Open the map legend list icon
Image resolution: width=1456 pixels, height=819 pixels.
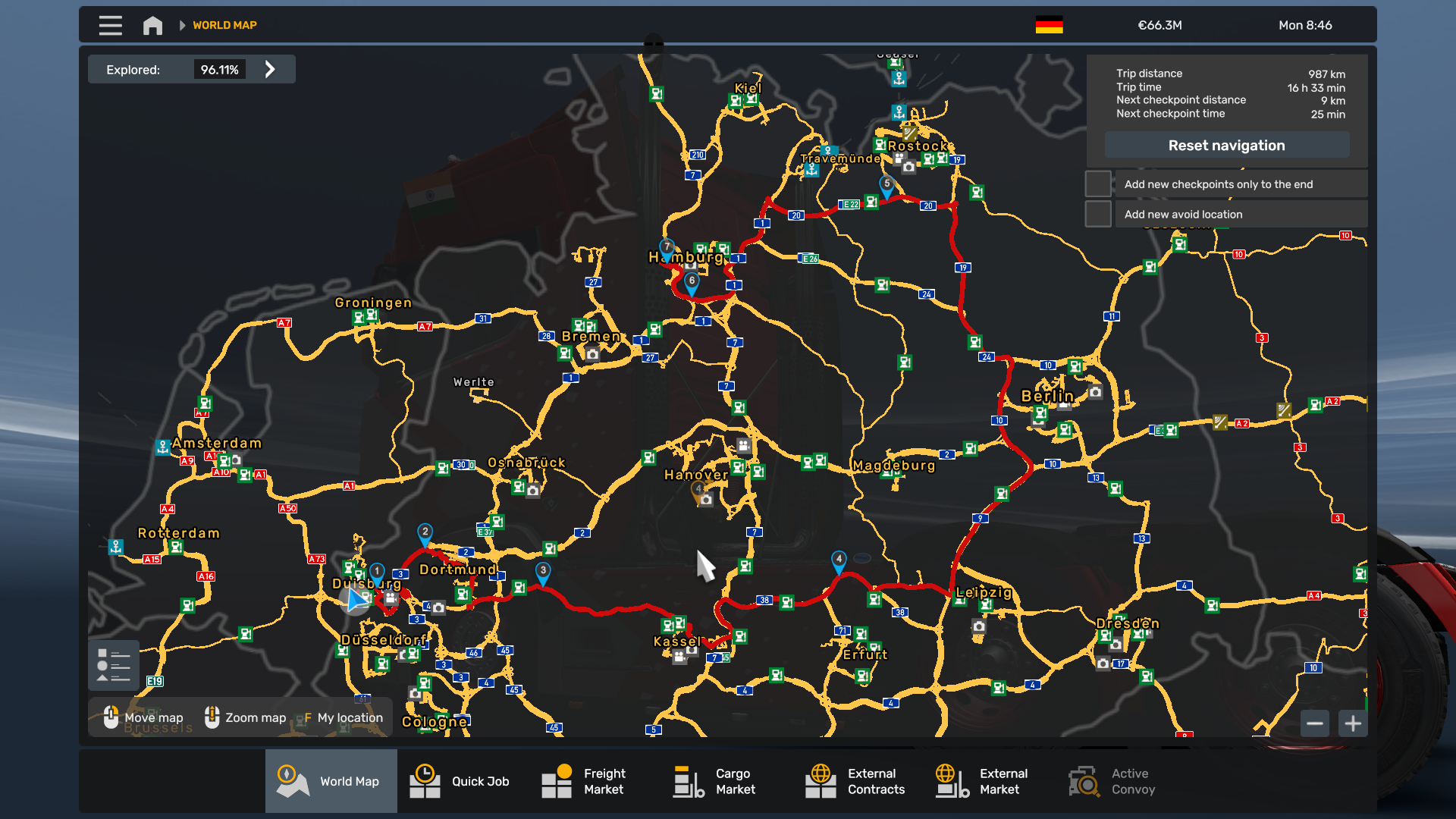[x=114, y=665]
